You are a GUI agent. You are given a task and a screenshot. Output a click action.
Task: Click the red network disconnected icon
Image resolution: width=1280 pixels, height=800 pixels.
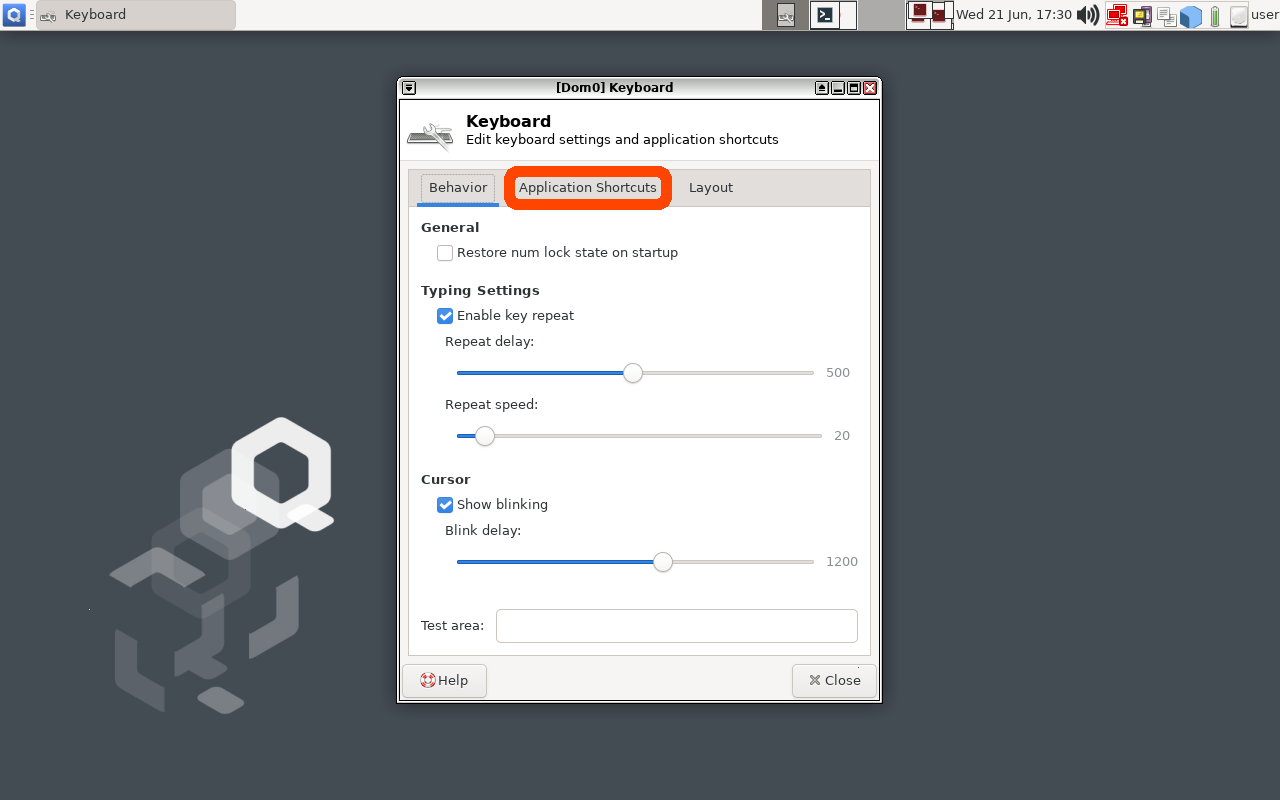click(x=1116, y=15)
